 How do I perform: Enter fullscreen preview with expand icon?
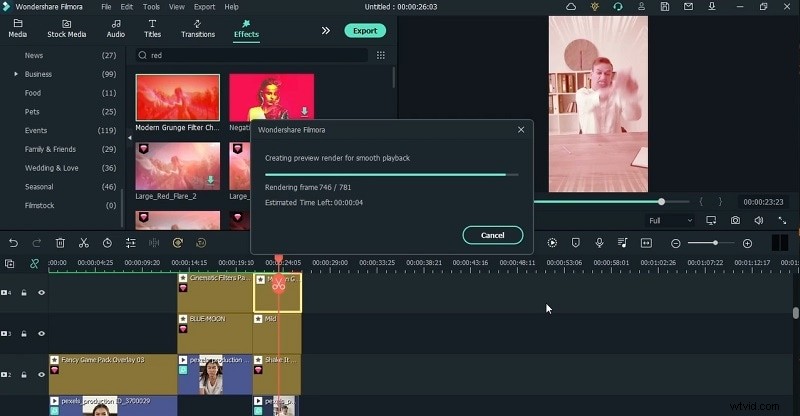click(782, 221)
